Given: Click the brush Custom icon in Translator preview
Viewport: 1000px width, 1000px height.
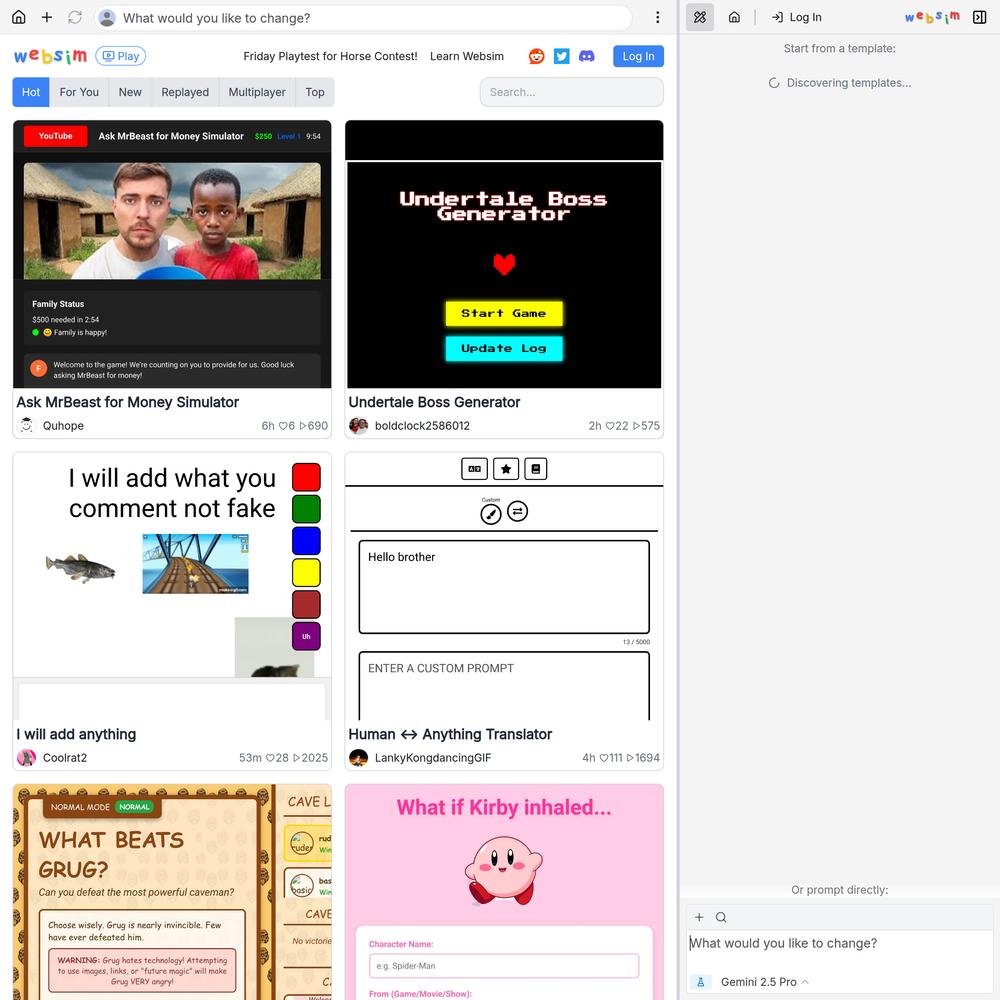Looking at the screenshot, I should tap(490, 513).
